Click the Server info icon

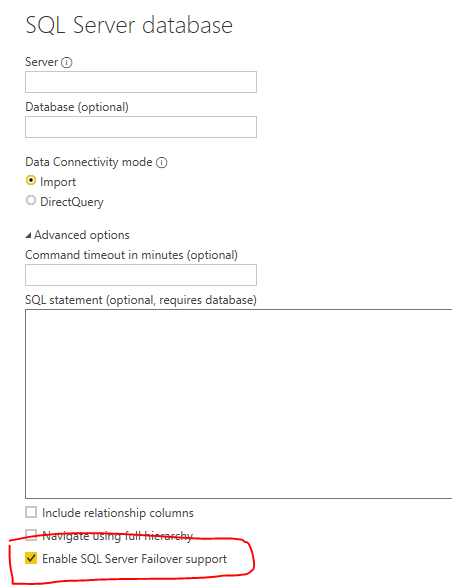[x=67, y=62]
